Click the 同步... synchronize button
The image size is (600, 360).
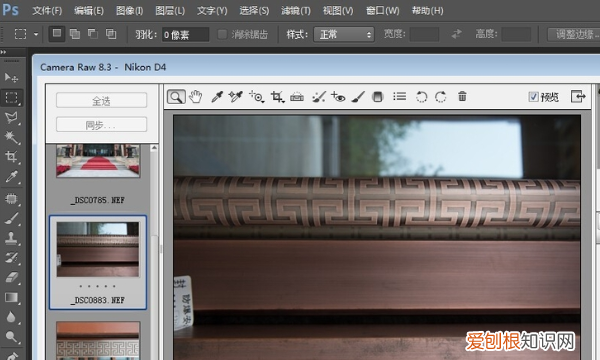[x=101, y=125]
